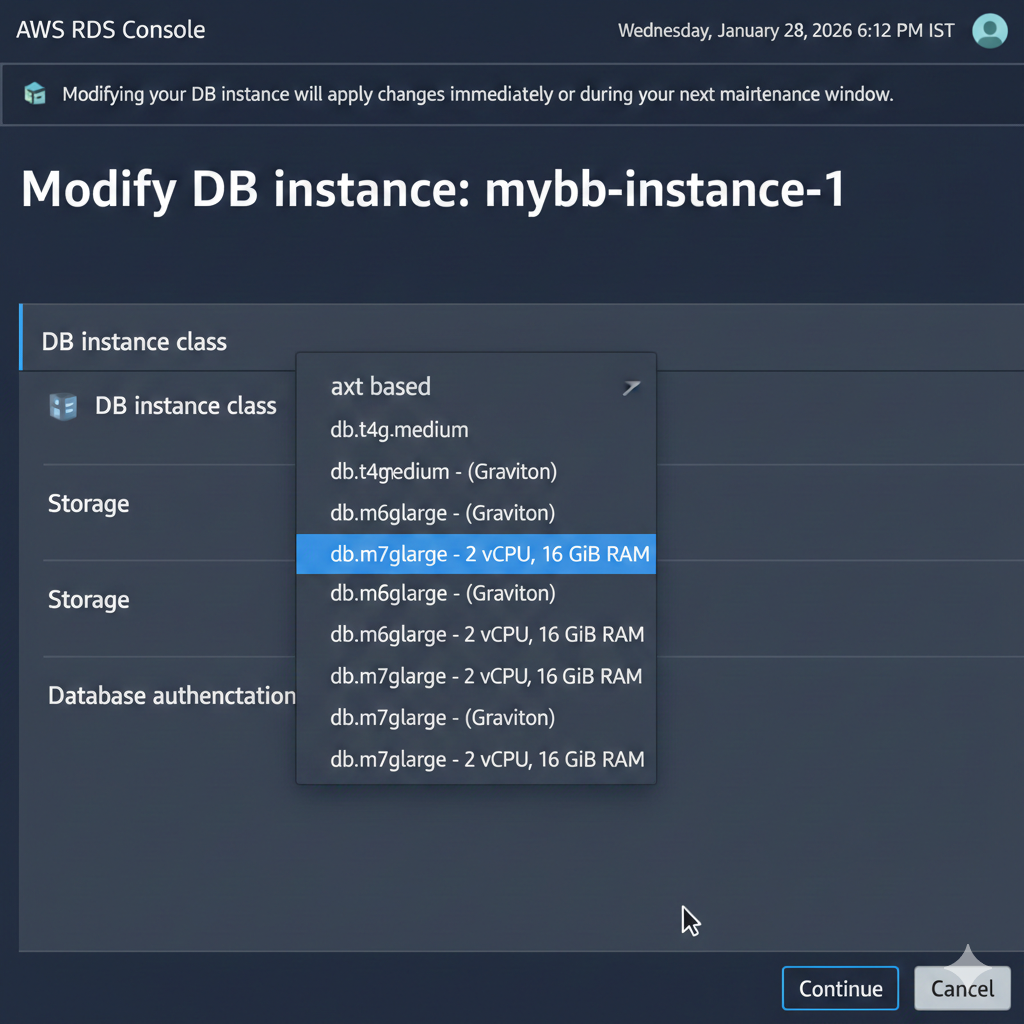Click the DB instance class icon
Image resolution: width=1024 pixels, height=1024 pixels.
(63, 406)
